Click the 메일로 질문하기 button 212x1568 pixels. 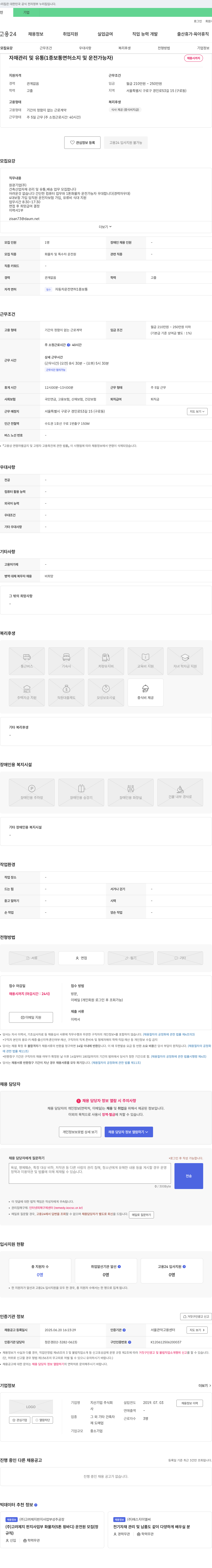[142, 1214]
